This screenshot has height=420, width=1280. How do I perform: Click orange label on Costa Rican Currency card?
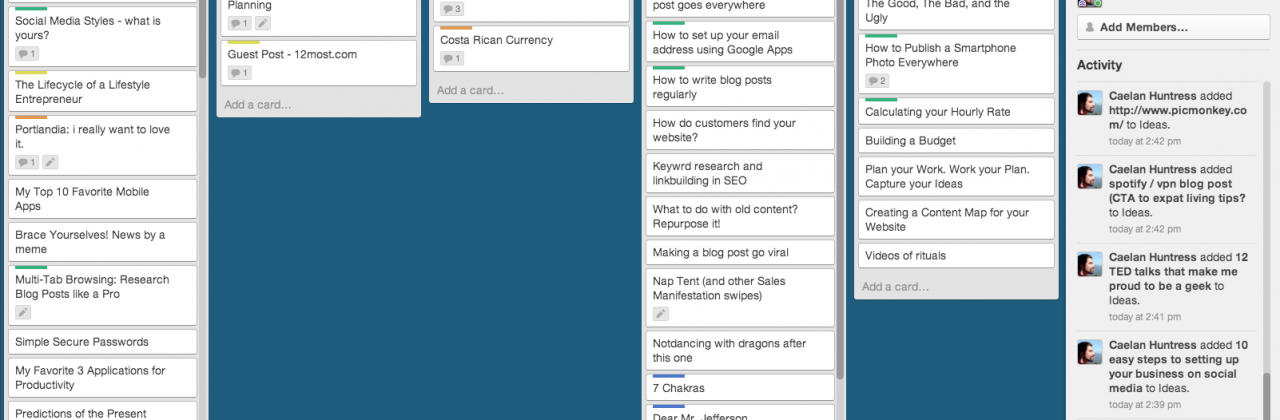coord(457,28)
